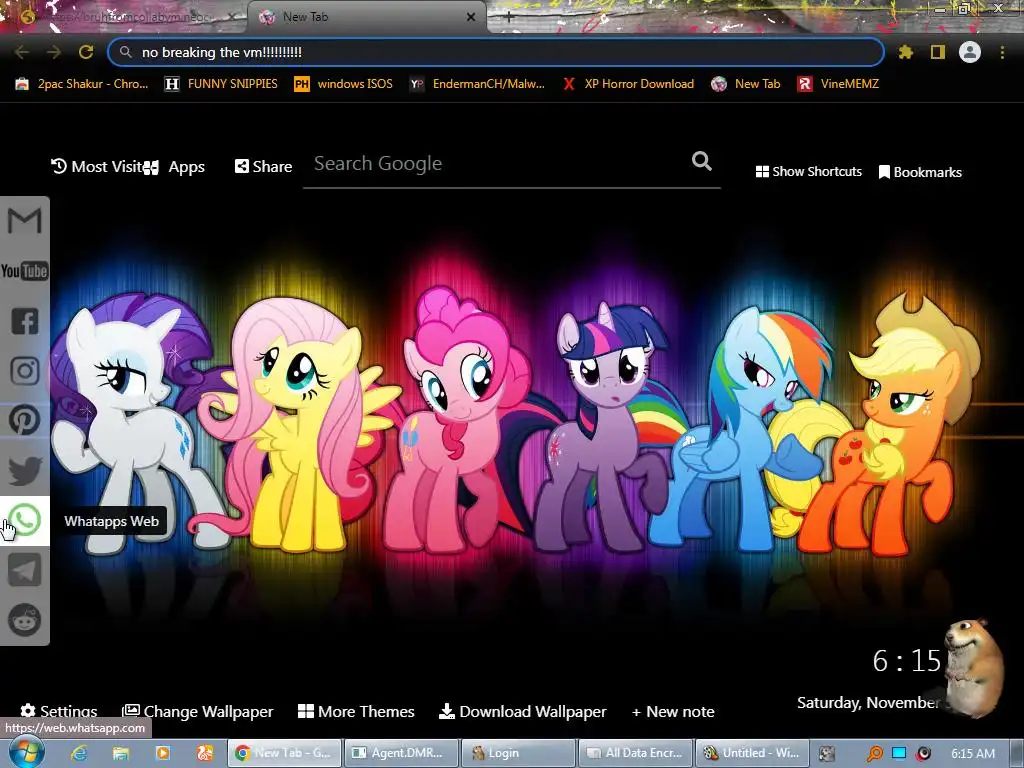Screen dimensions: 1024x768
Task: Open the windows ISOS bookmark
Action: (x=344, y=84)
